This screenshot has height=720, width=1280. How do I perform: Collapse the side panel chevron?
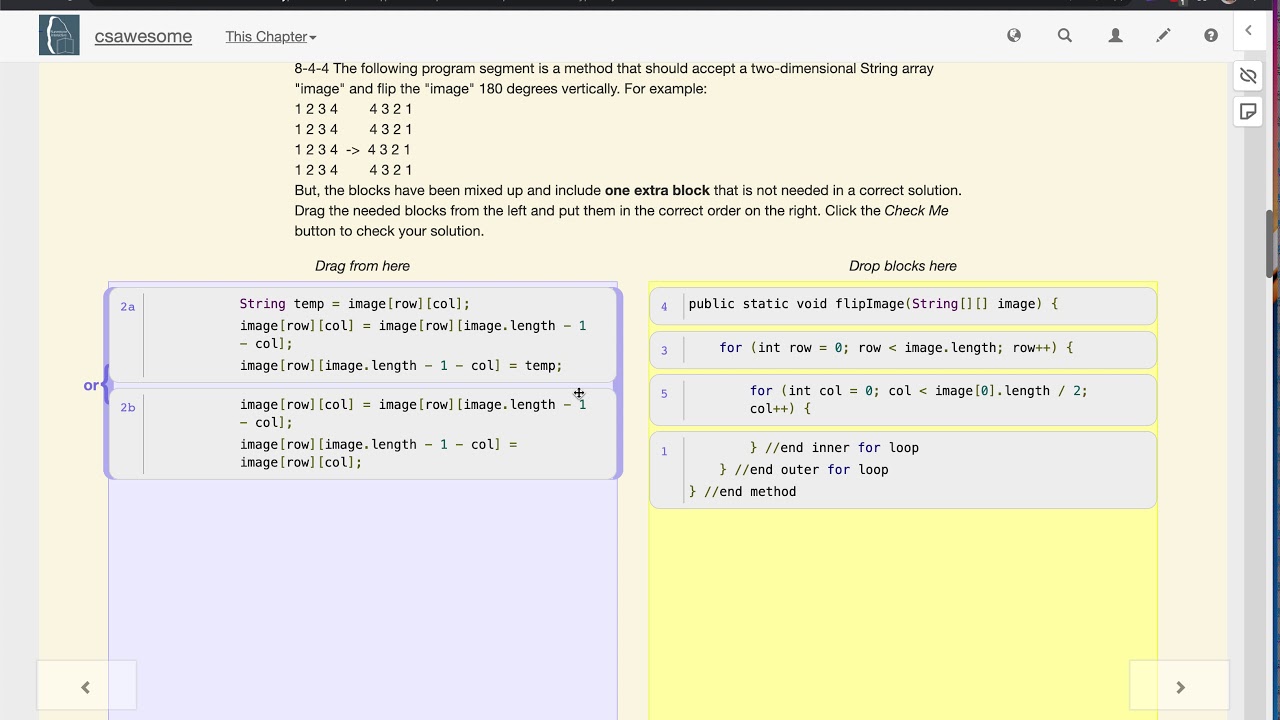click(1248, 31)
